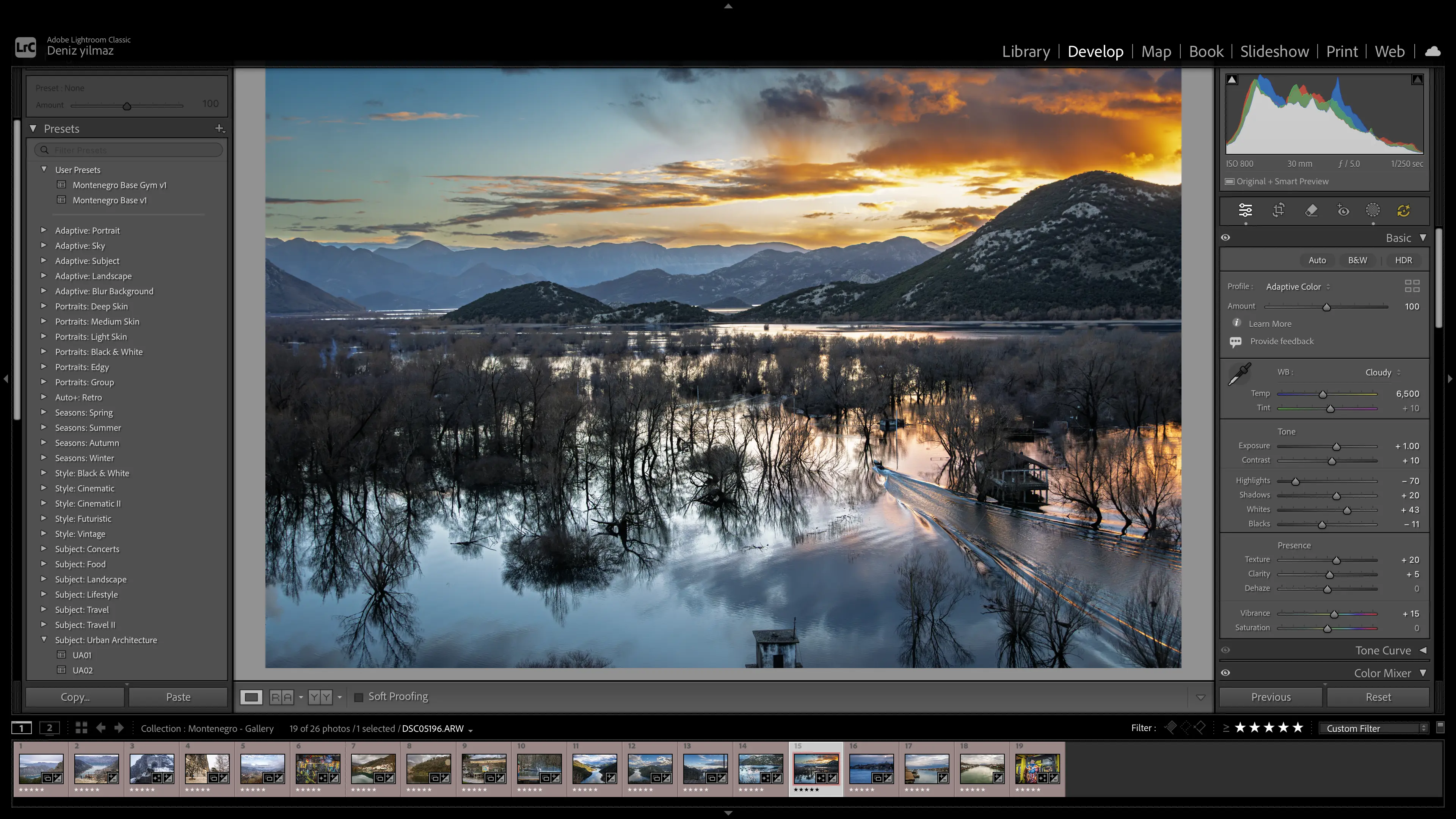Select the Crop & Straighten tool
Image resolution: width=1456 pixels, height=819 pixels.
1279,210
